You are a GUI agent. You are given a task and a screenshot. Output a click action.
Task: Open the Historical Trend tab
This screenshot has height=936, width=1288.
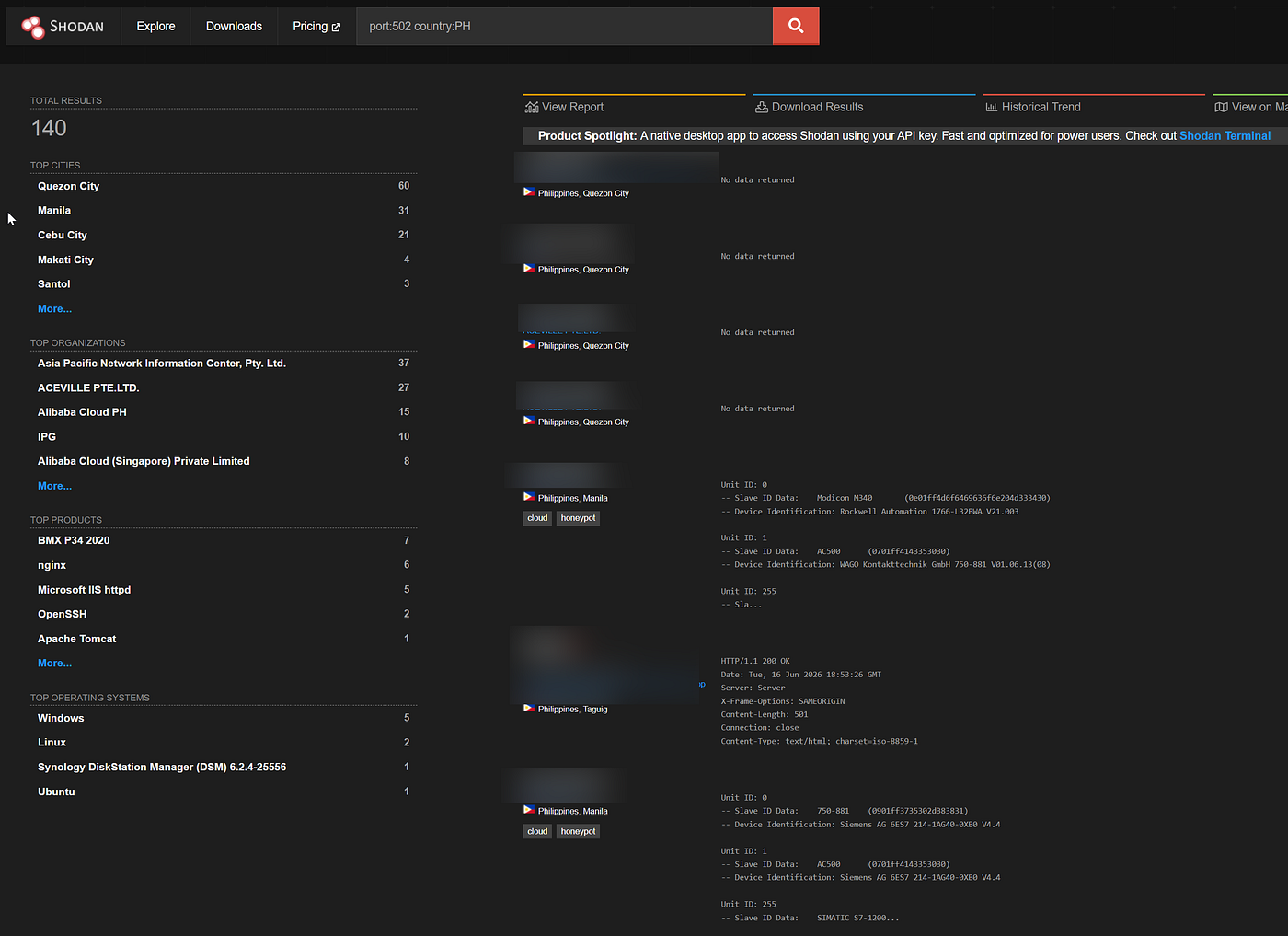pos(1094,107)
